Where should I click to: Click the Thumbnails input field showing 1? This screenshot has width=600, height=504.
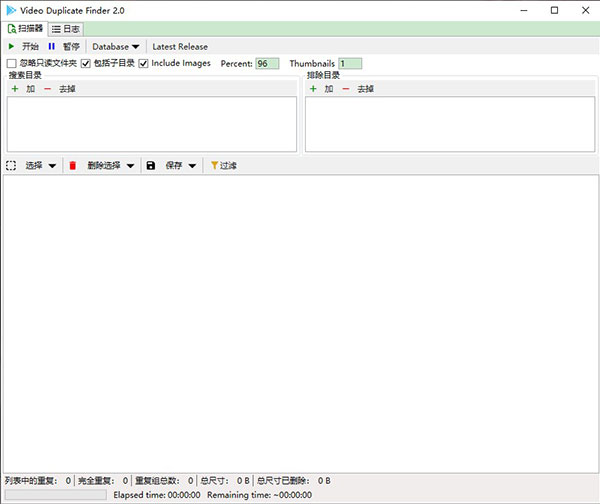pos(350,64)
